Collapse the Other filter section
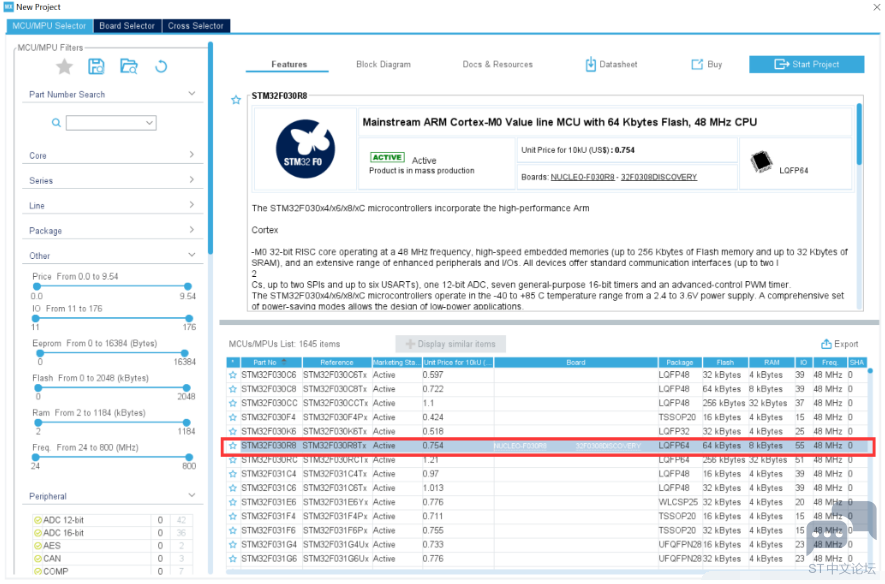The width and height of the screenshot is (885, 584). 192,255
